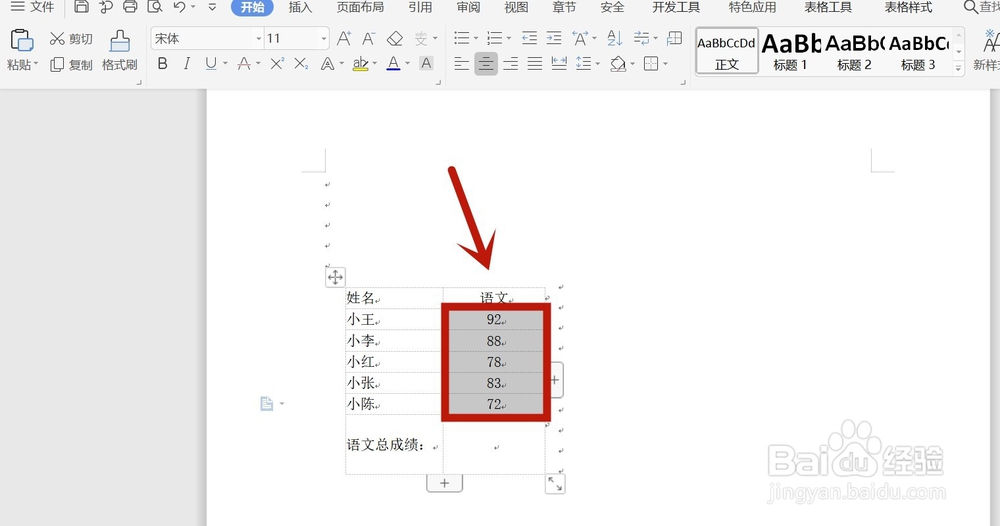The width and height of the screenshot is (1000, 526).
Task: Click the Align Left icon
Action: click(461, 63)
